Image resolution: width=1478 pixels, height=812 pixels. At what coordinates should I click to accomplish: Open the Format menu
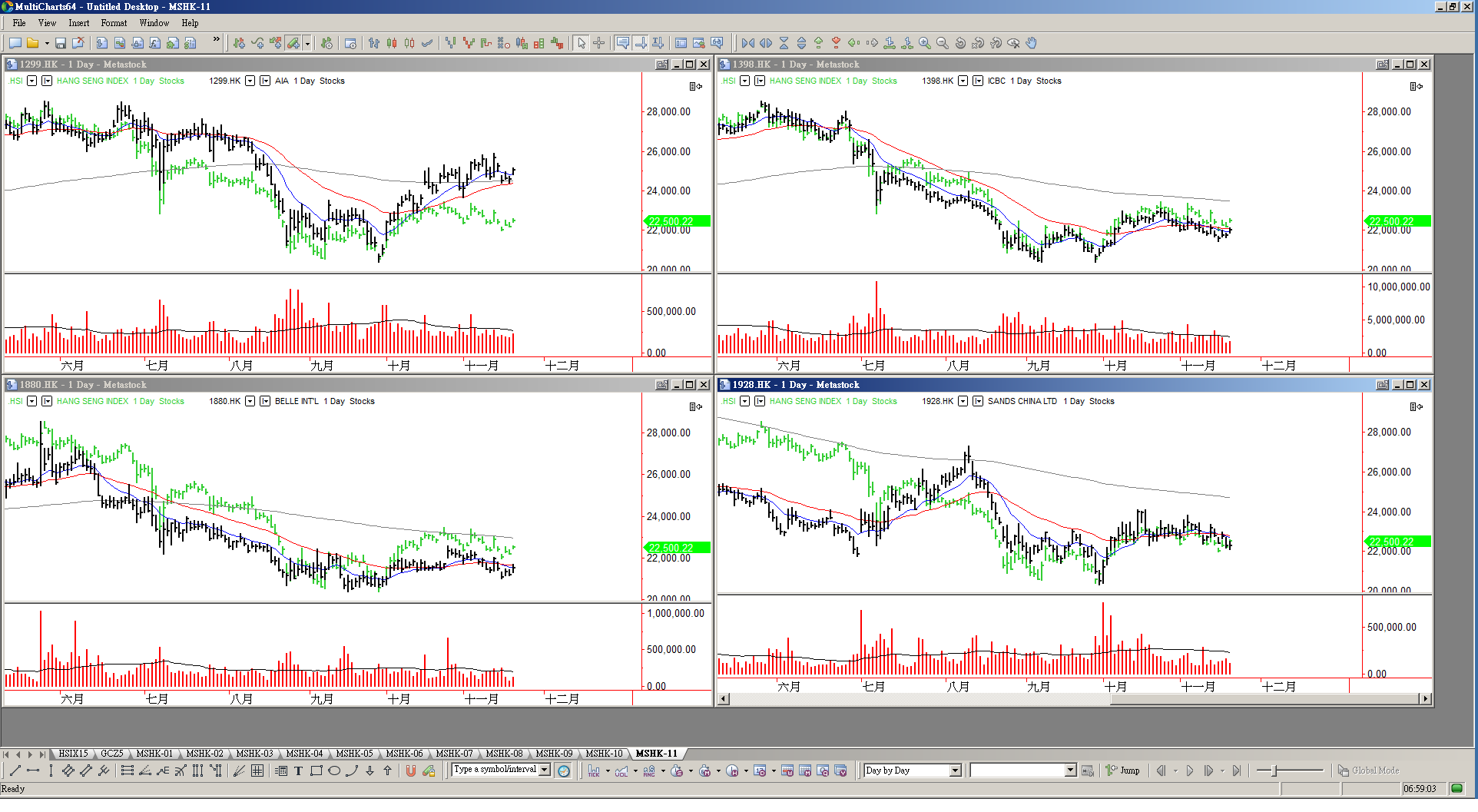(114, 23)
